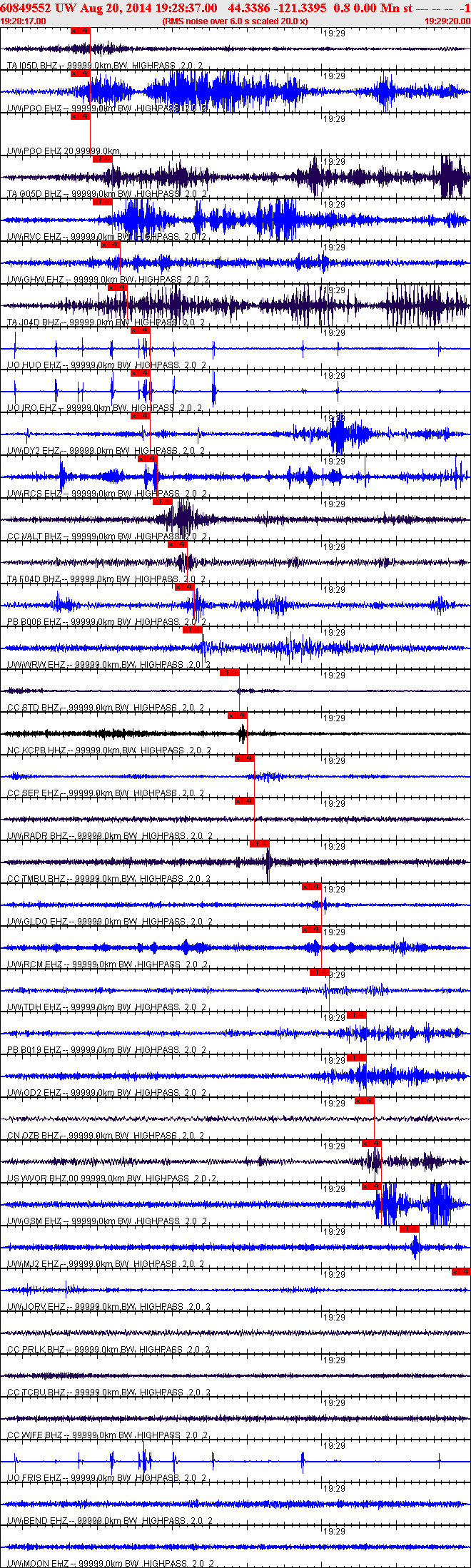Select the PB B006 EHZ station label

click(x=106, y=622)
